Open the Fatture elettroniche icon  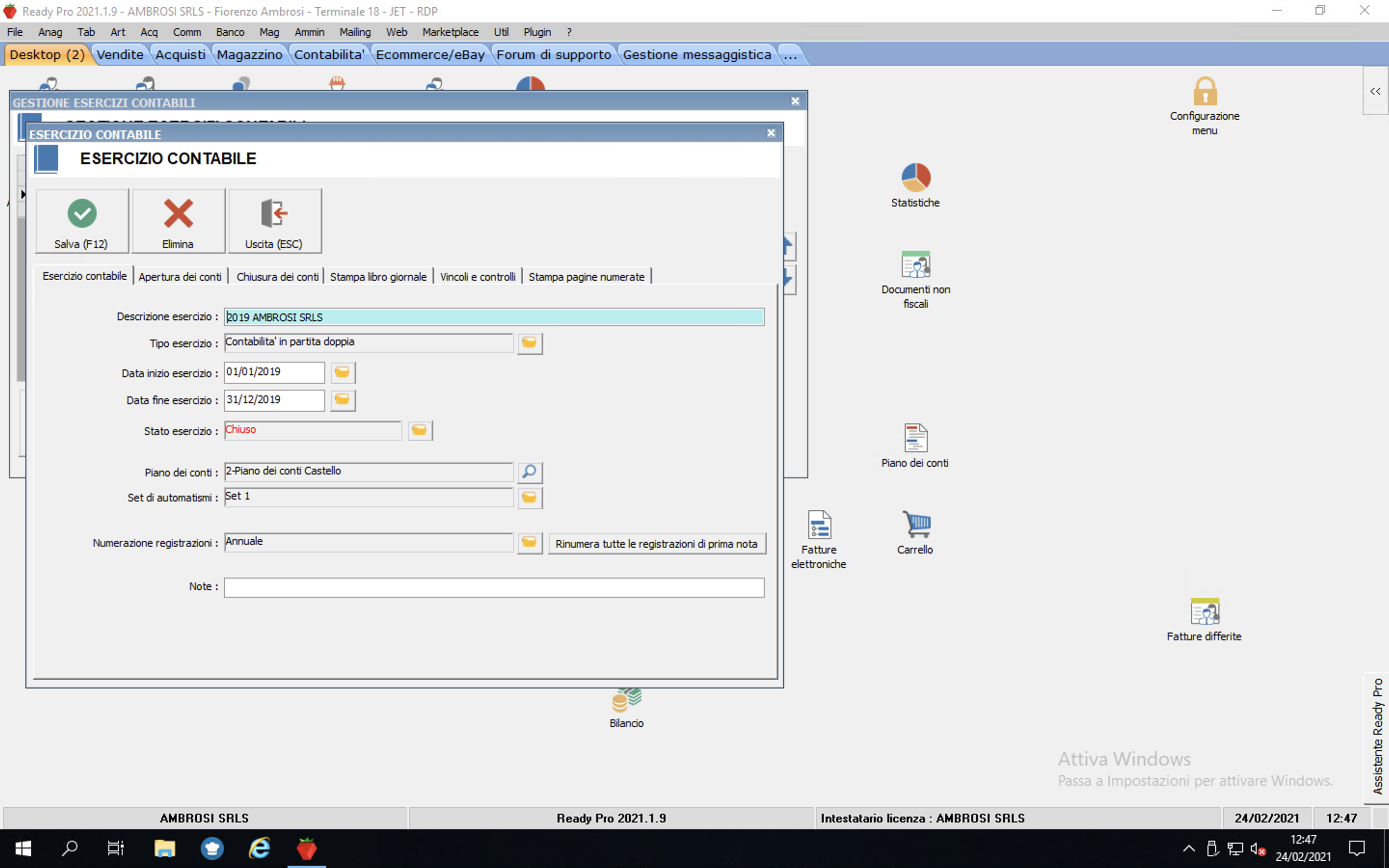(x=819, y=540)
